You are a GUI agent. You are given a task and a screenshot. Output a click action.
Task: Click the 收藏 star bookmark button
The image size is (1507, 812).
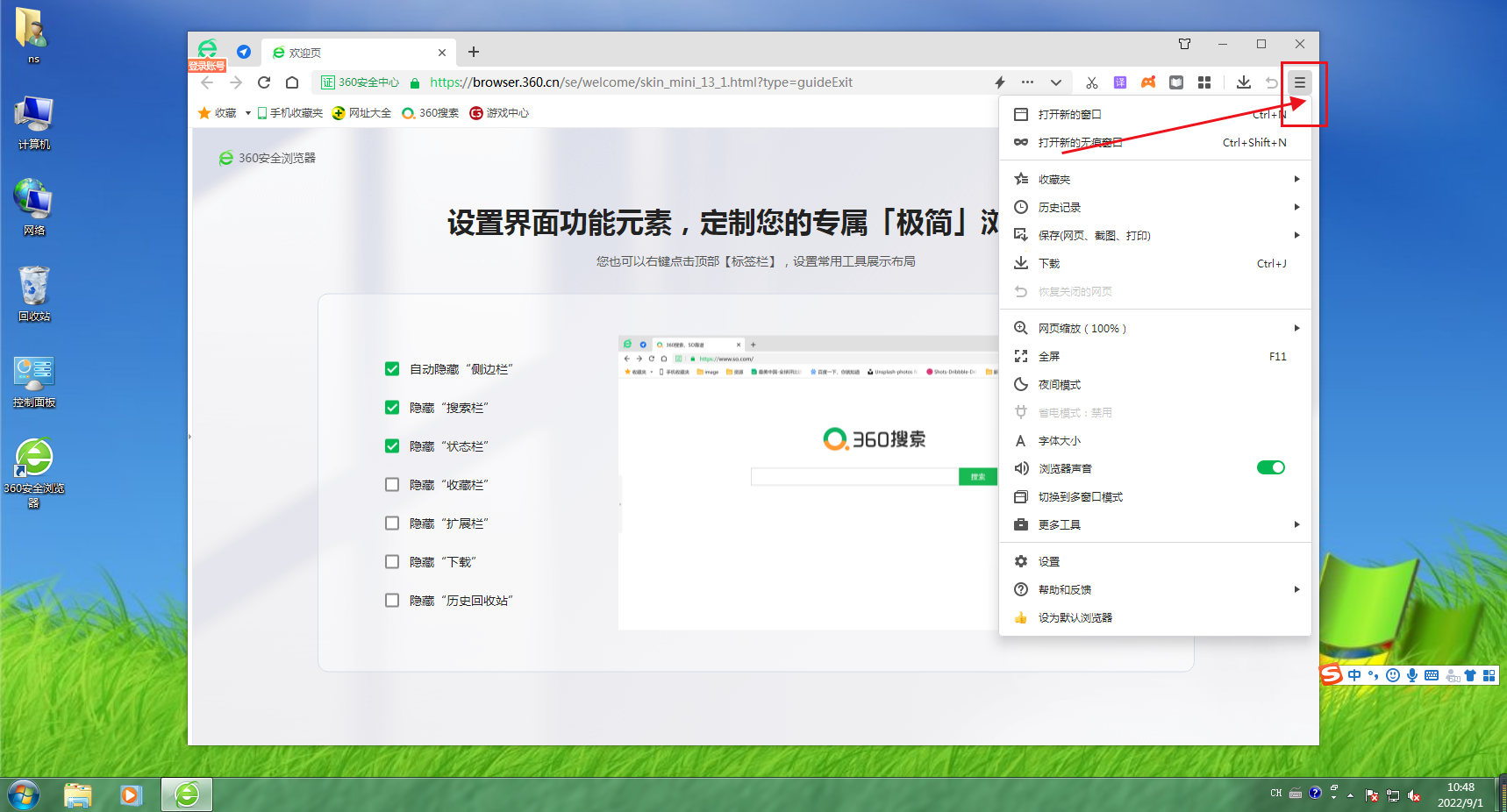click(x=218, y=113)
